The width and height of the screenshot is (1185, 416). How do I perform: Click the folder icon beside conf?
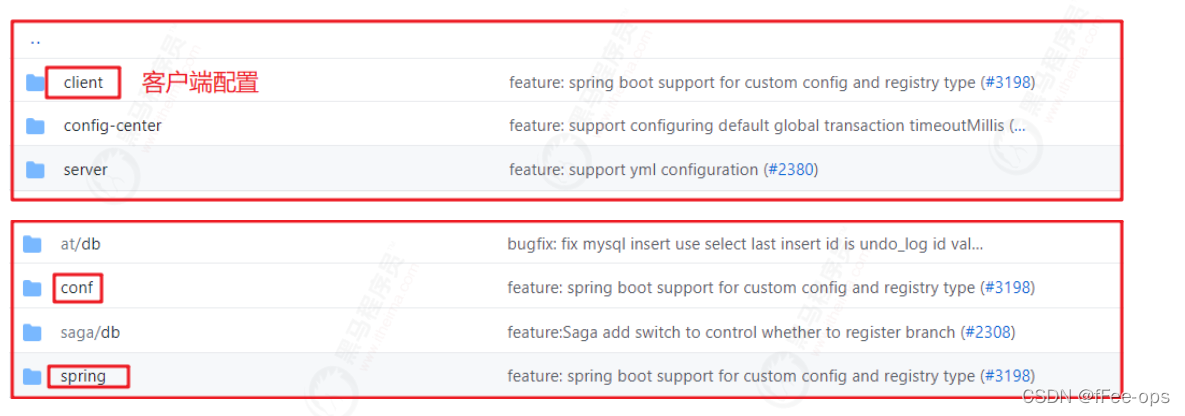33,288
